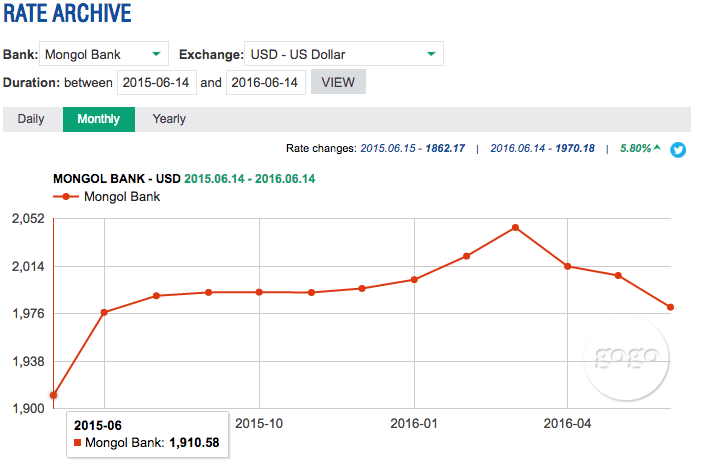This screenshot has width=701, height=470.
Task: Click the start date field 2015-06-14
Action: (156, 83)
